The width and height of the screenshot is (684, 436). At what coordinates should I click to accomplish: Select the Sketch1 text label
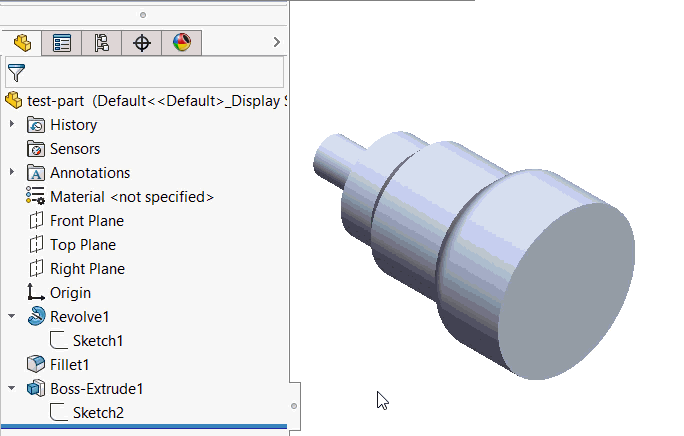[x=98, y=341]
